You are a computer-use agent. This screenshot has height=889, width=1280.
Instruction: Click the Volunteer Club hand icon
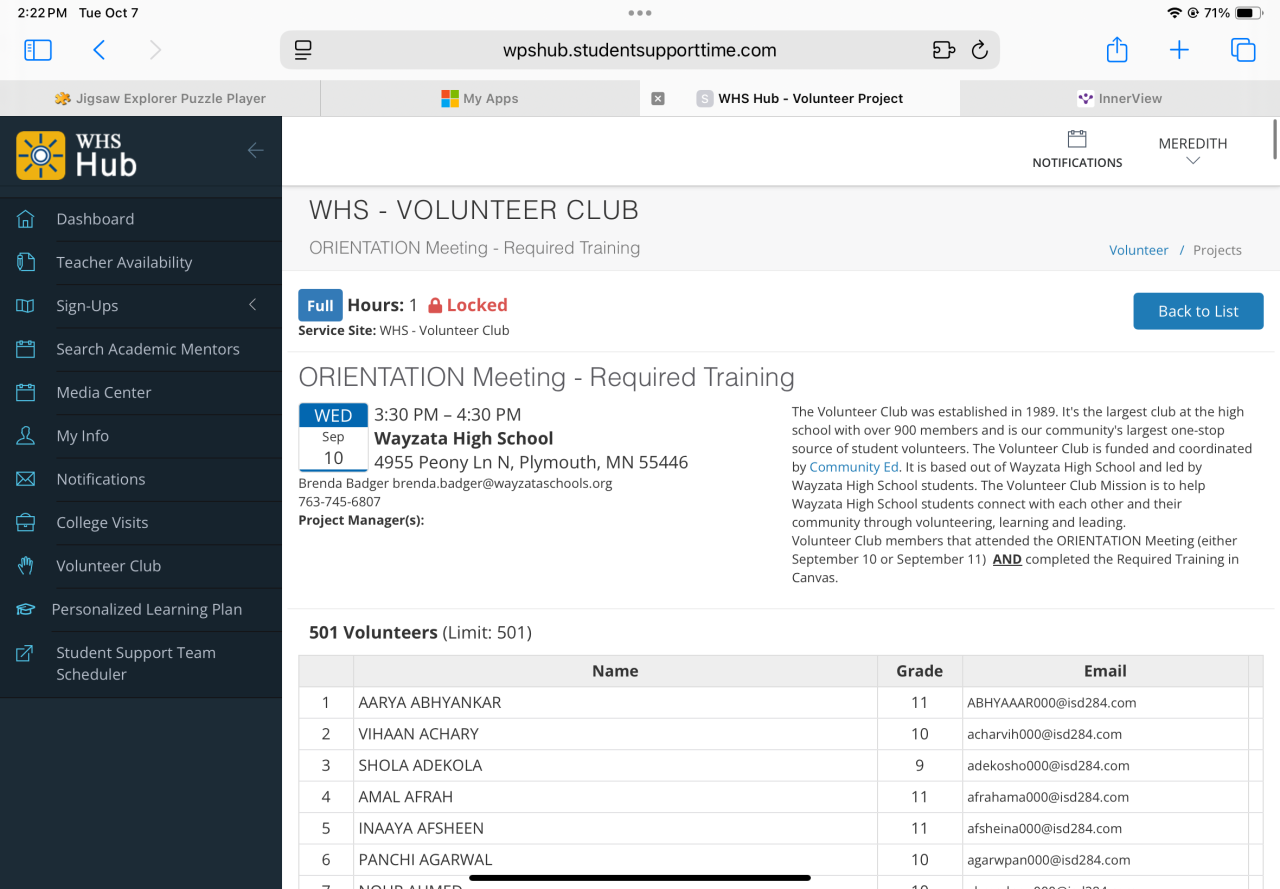click(26, 566)
